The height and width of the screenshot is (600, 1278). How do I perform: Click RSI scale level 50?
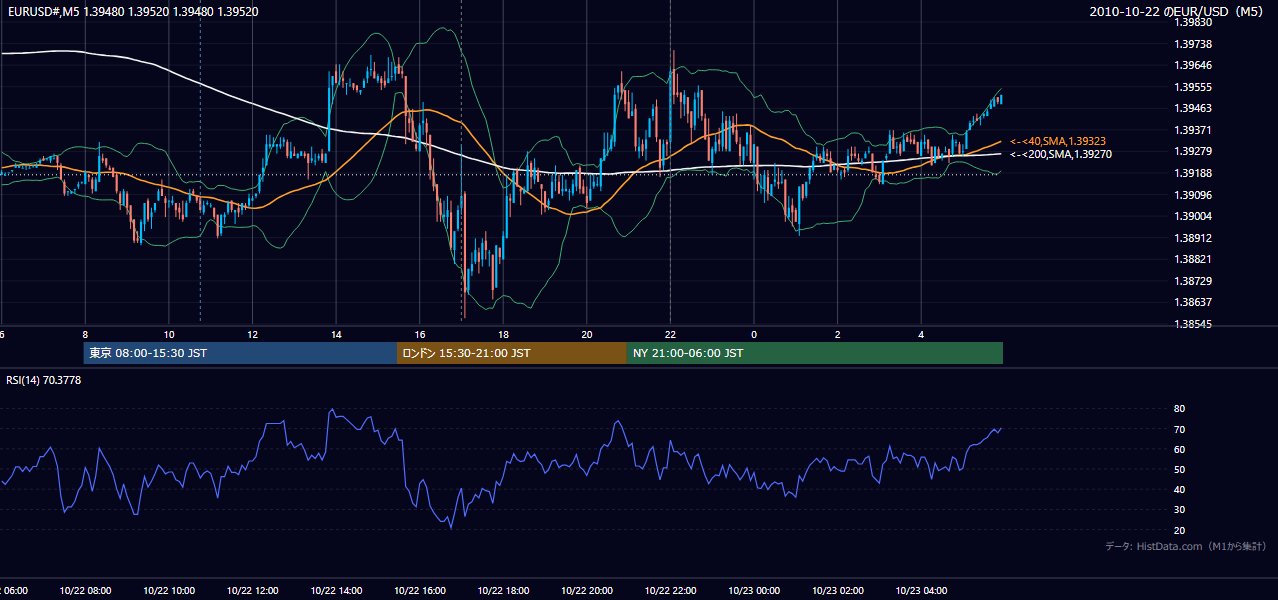pyautogui.click(x=1179, y=469)
